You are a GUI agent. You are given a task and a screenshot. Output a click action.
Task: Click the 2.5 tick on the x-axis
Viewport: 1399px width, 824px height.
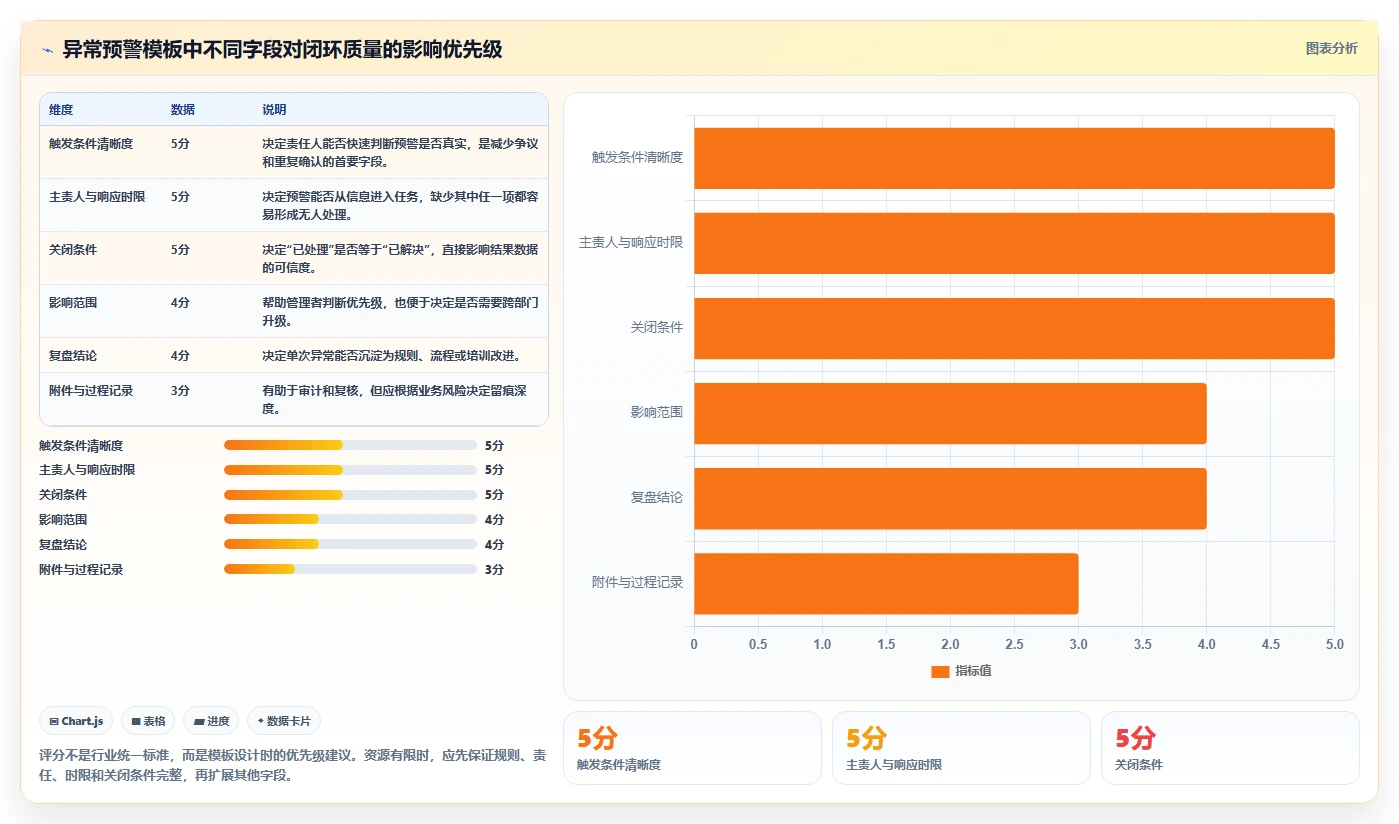point(1014,645)
